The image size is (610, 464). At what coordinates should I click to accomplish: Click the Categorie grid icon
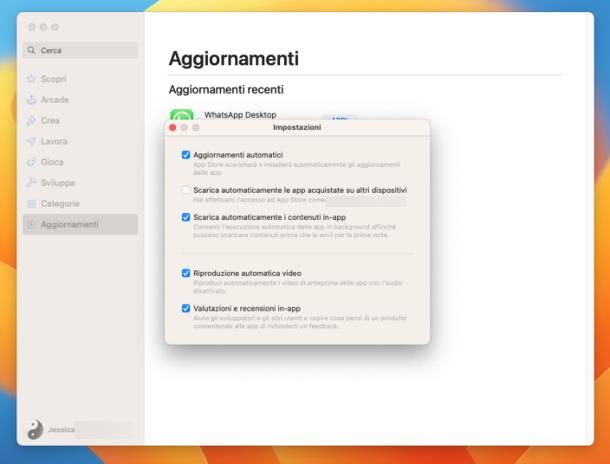31,204
